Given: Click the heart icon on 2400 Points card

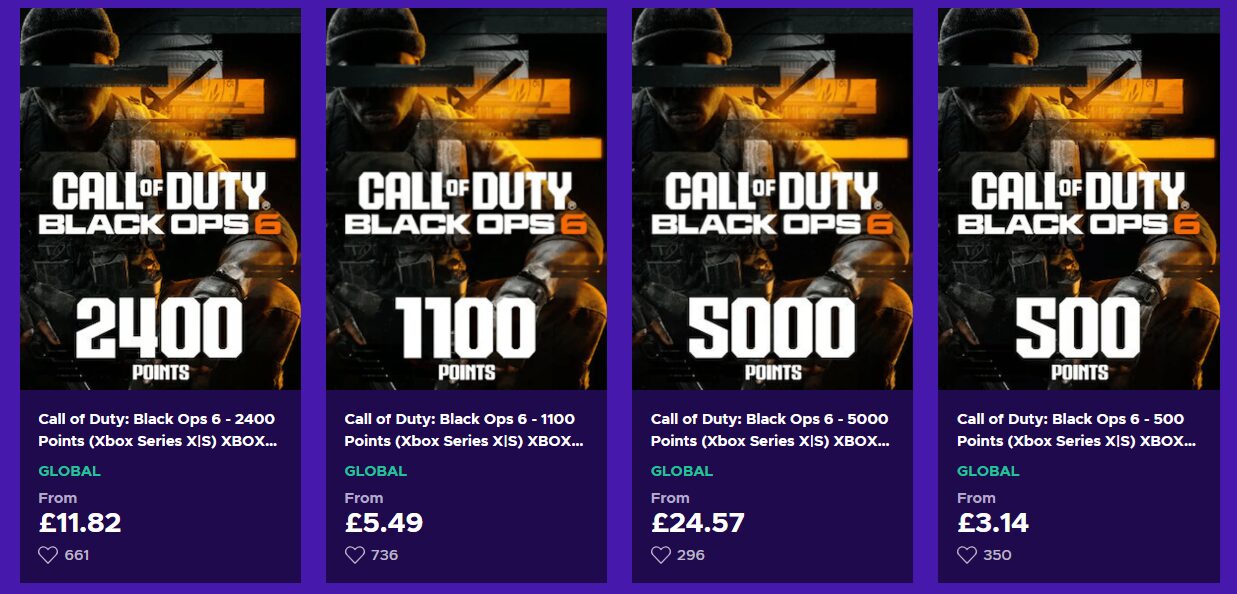Looking at the screenshot, I should (48, 554).
